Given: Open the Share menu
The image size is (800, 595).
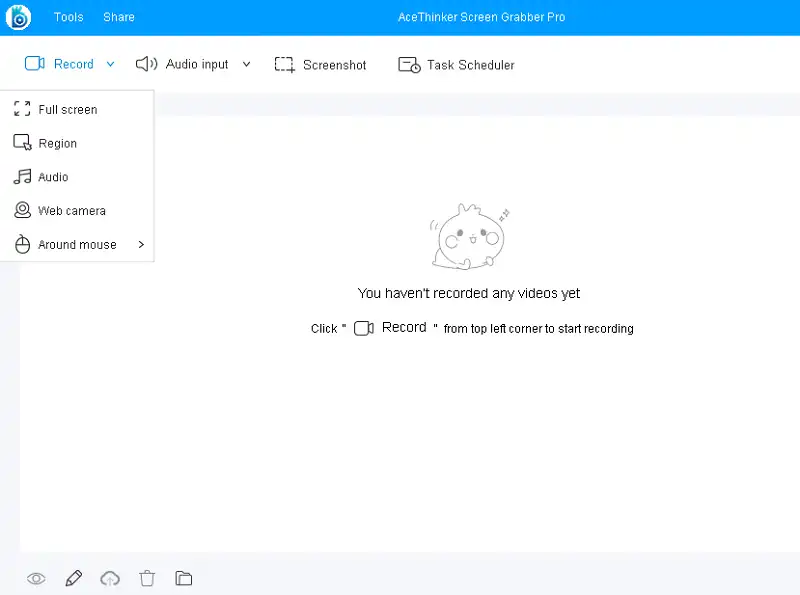Looking at the screenshot, I should coord(119,17).
